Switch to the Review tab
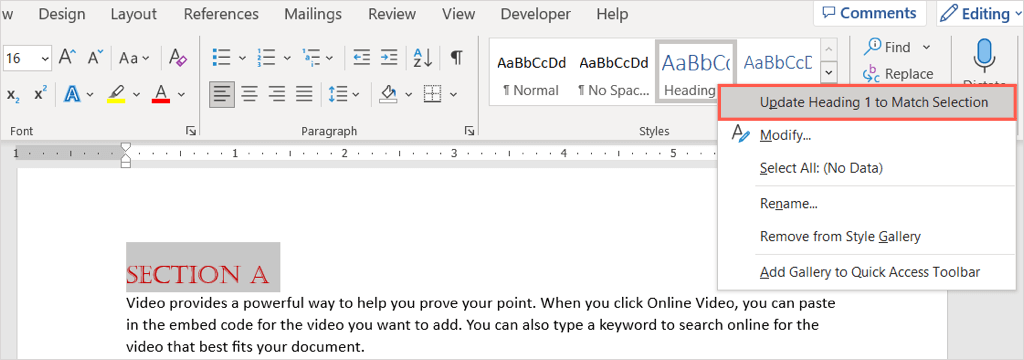Screen dimensions: 1024x360 click(392, 14)
